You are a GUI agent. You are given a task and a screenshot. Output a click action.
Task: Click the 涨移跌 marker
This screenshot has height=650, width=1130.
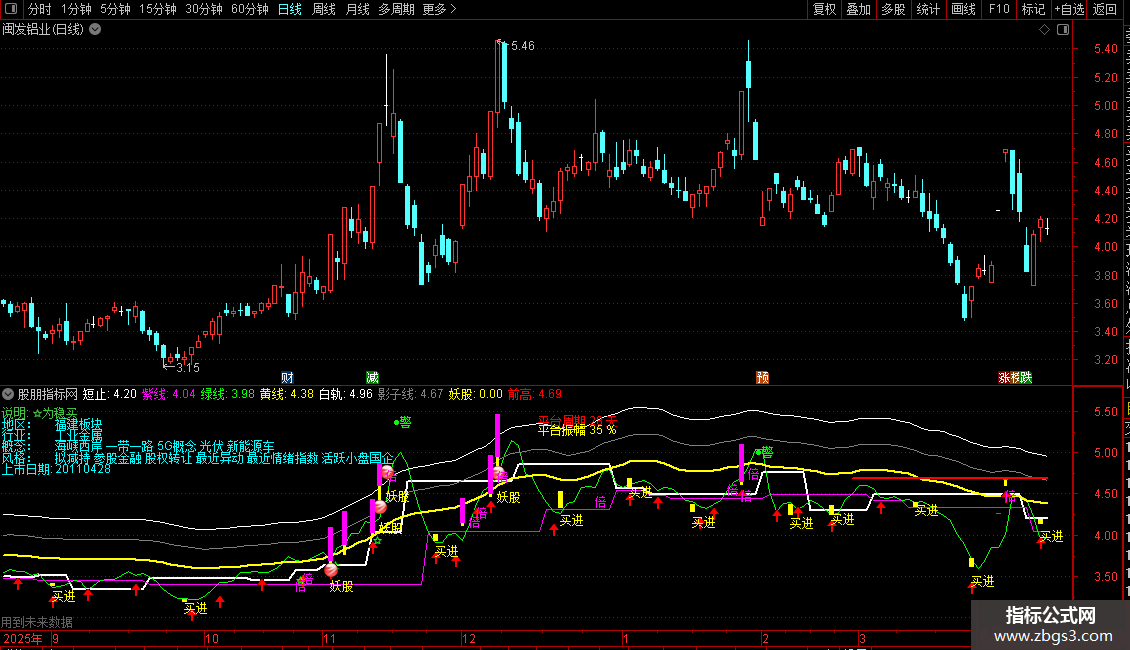pyautogui.click(x=1015, y=378)
